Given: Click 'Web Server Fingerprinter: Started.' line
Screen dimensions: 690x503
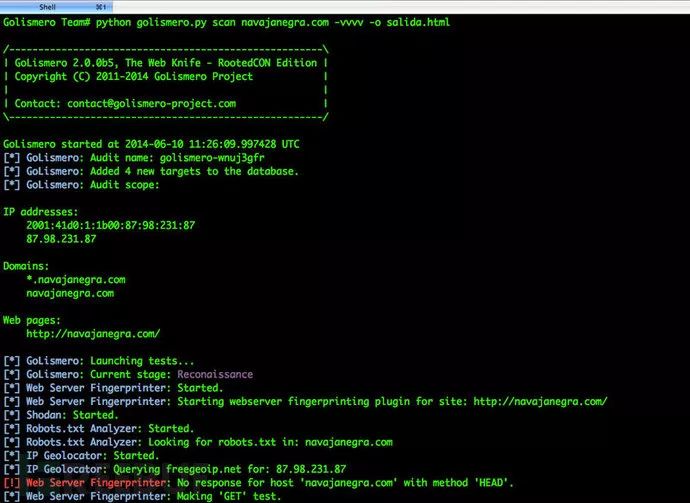Looking at the screenshot, I should tap(113, 388).
